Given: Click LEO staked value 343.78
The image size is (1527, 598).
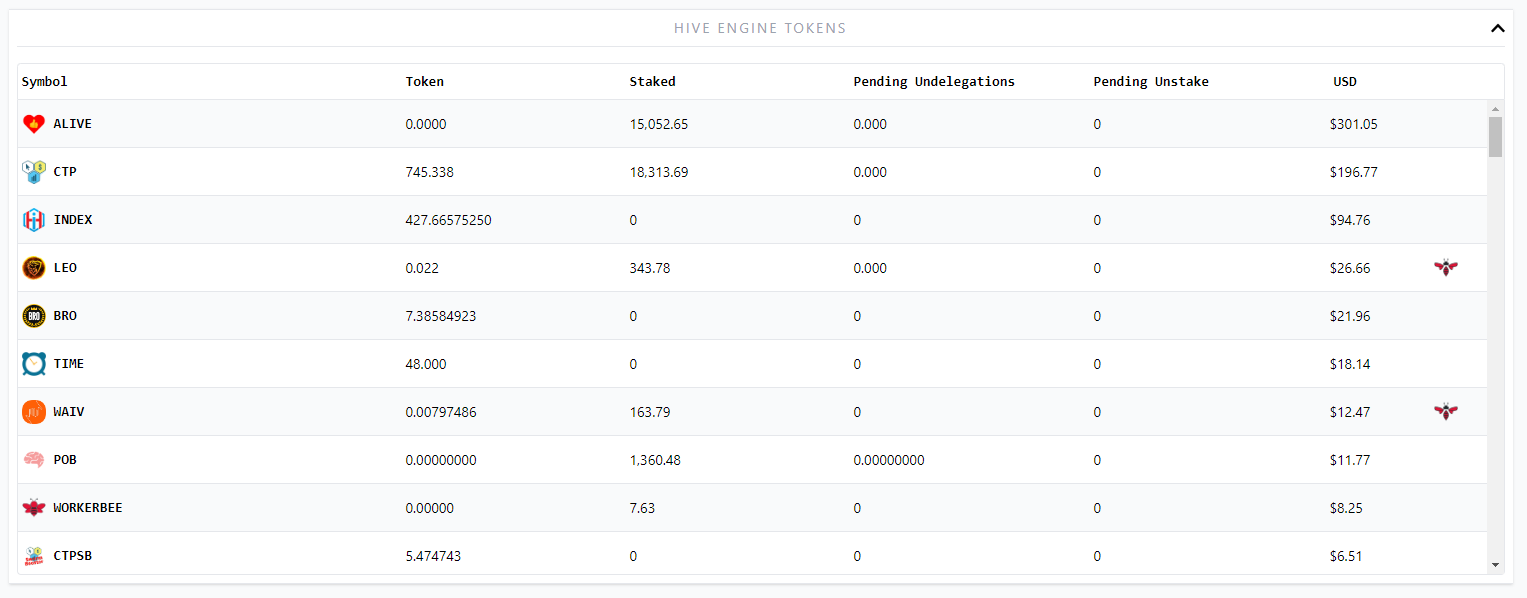Looking at the screenshot, I should click(x=650, y=268).
